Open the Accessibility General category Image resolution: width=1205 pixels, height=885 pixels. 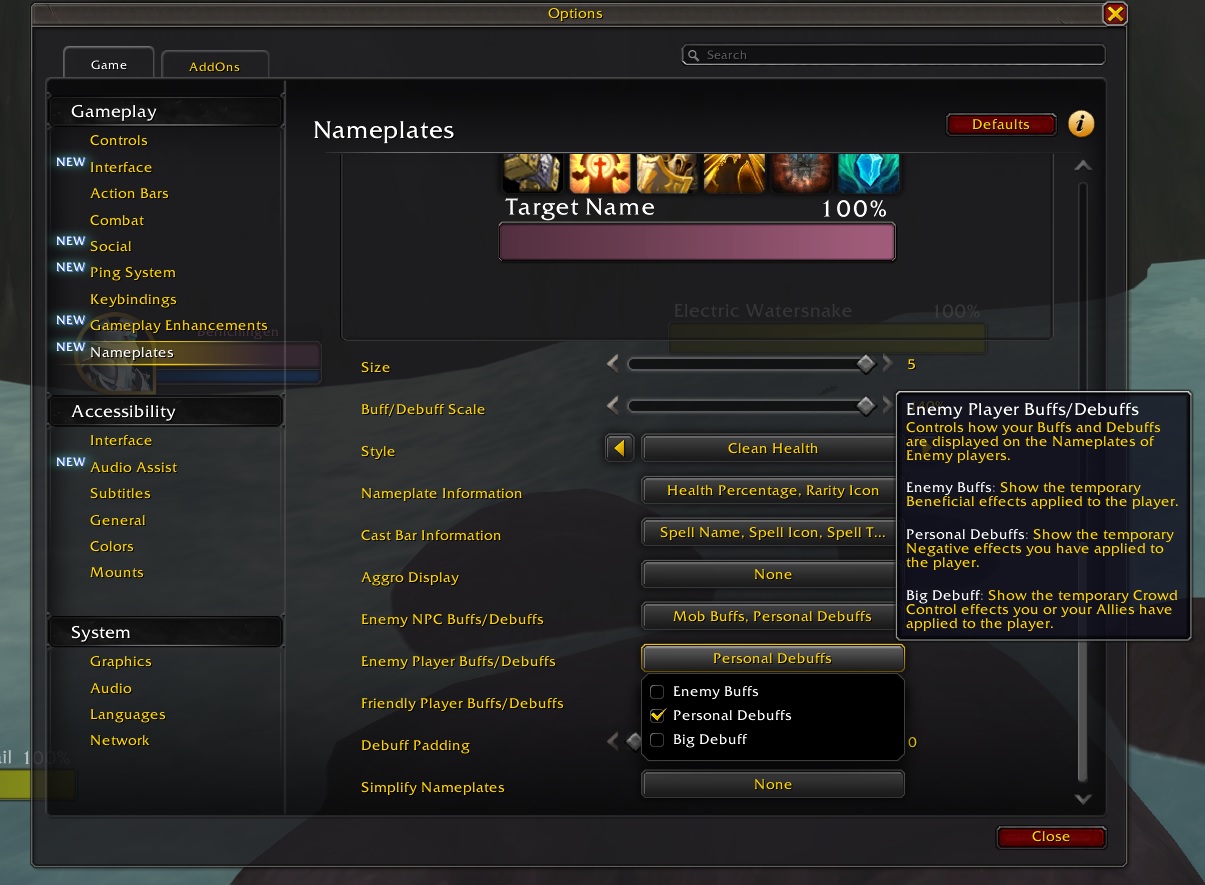pos(117,520)
